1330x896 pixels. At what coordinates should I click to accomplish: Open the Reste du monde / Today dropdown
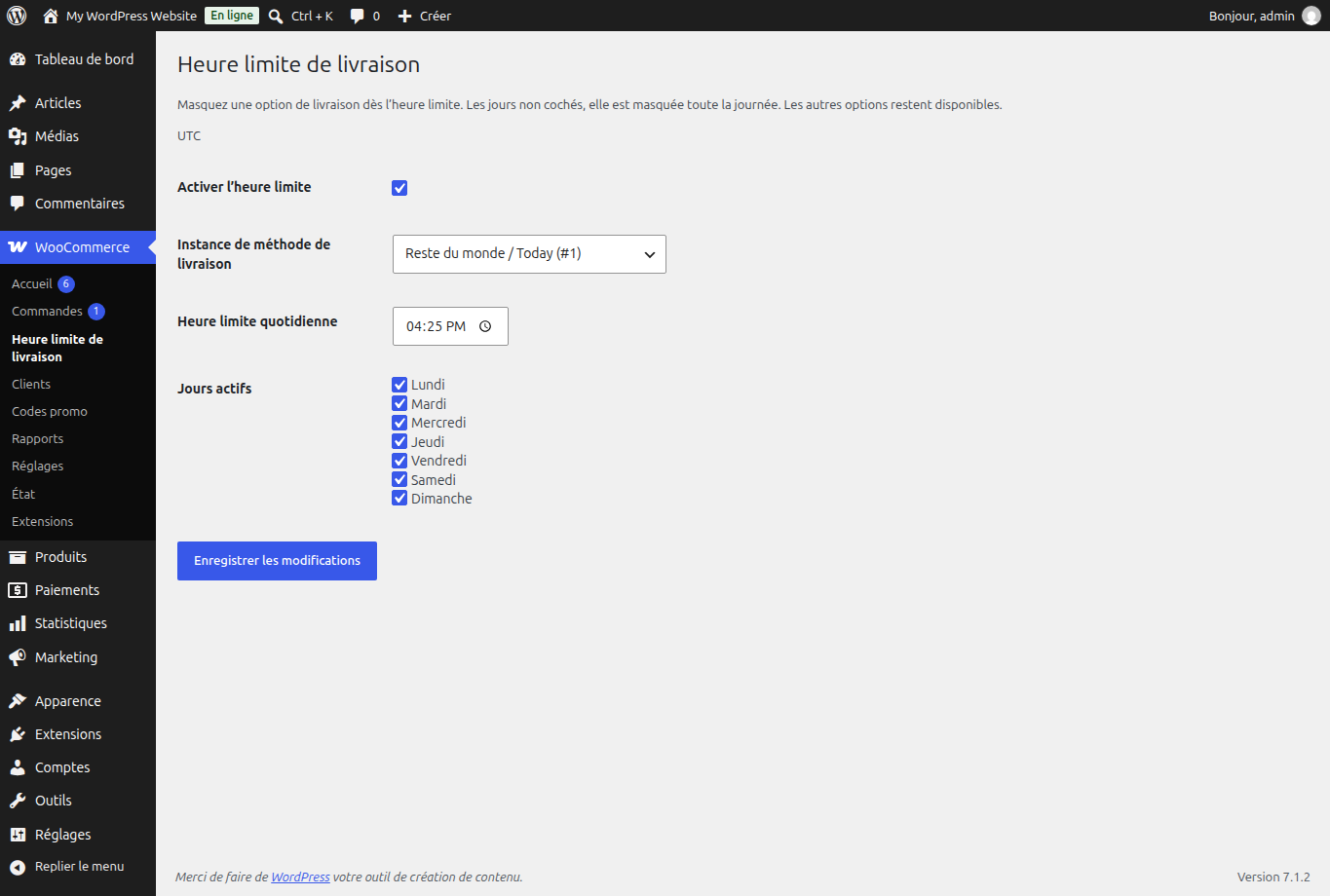(529, 254)
